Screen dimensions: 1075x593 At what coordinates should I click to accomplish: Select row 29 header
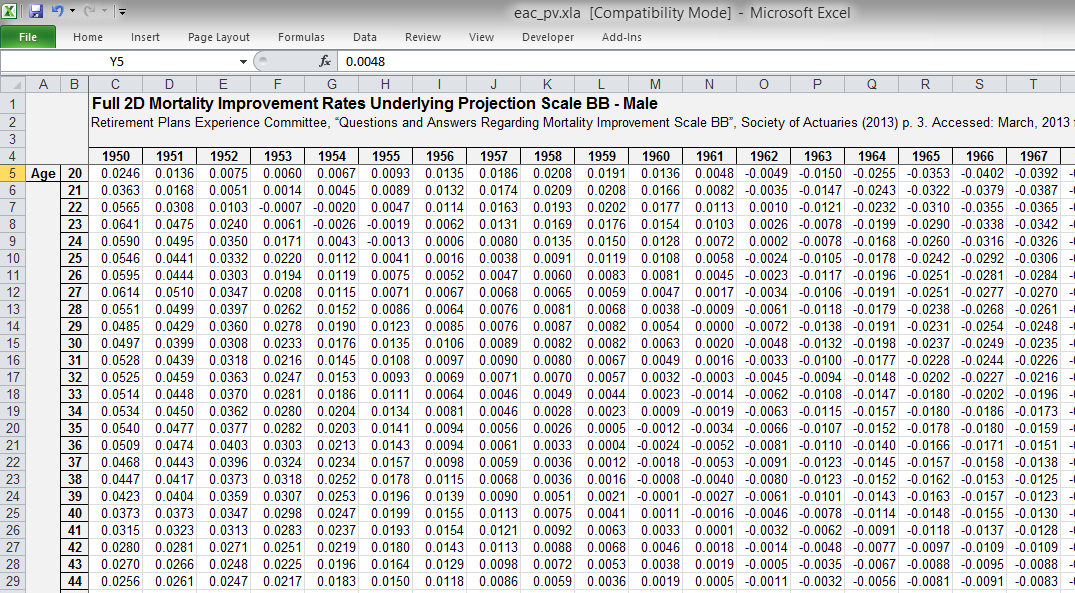pos(12,581)
